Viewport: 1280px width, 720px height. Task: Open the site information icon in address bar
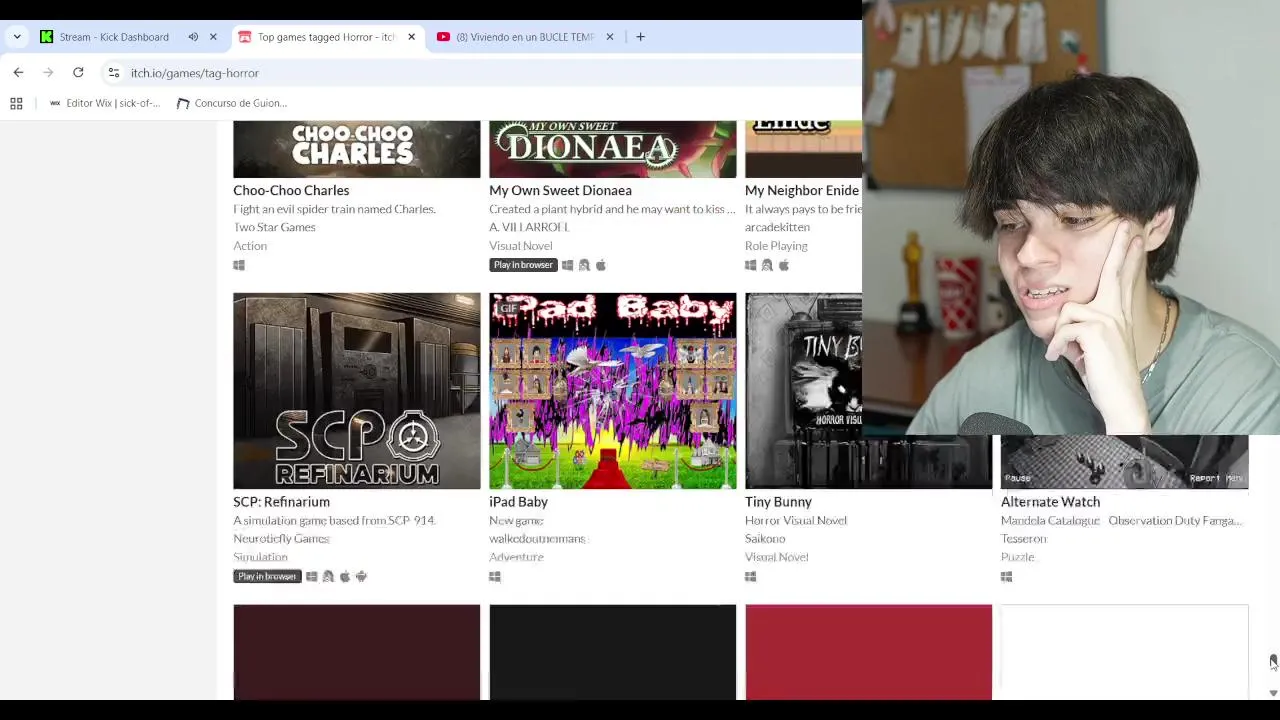coord(114,73)
